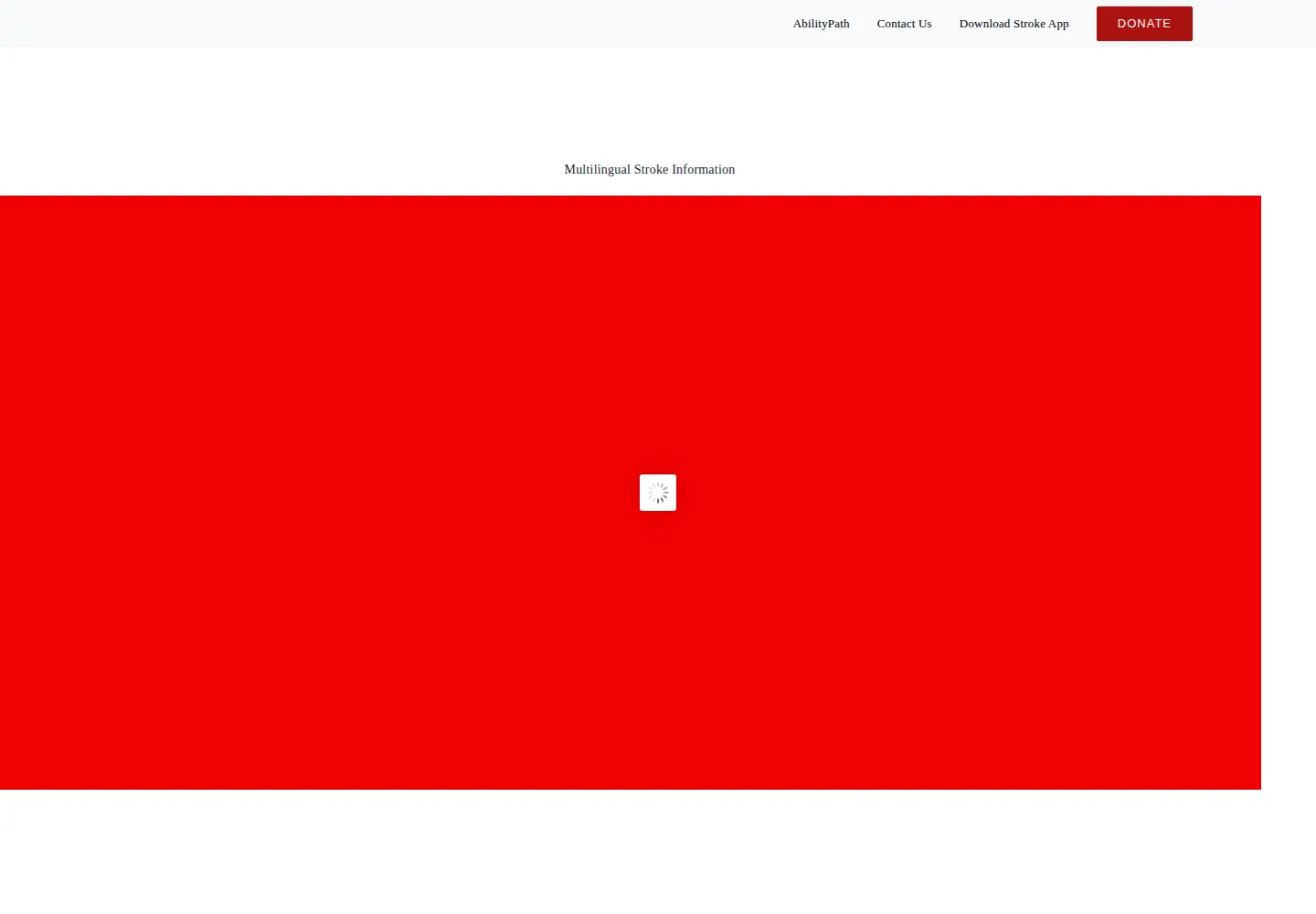Click the red DONATE button
This screenshot has height=914, width=1316.
pos(1144,24)
